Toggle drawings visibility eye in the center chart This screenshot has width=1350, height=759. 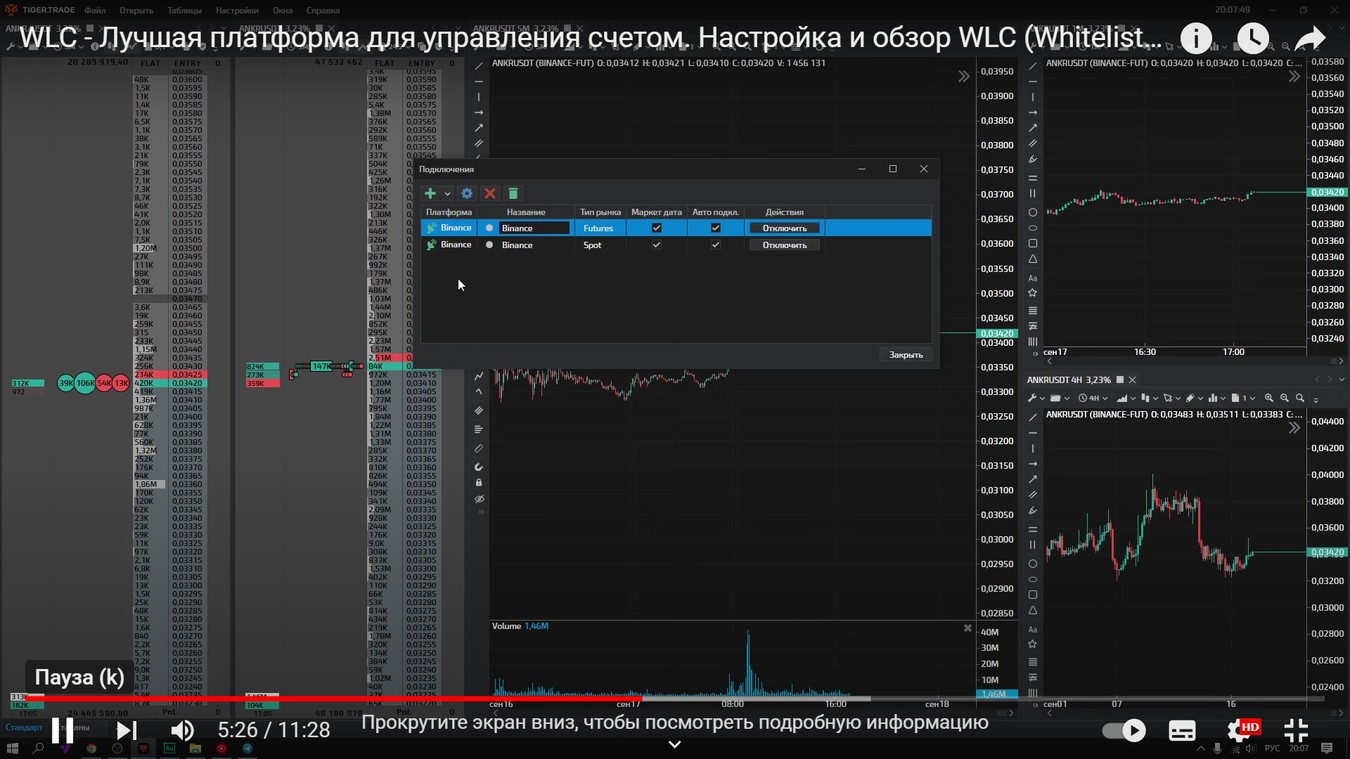478,499
